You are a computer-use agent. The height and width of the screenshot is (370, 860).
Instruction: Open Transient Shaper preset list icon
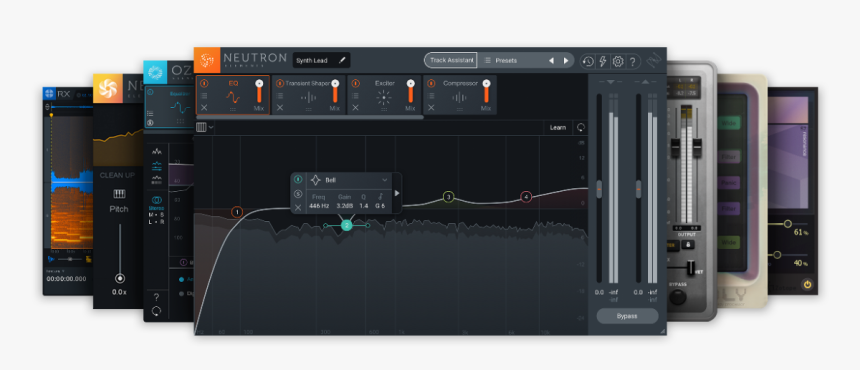click(x=280, y=95)
